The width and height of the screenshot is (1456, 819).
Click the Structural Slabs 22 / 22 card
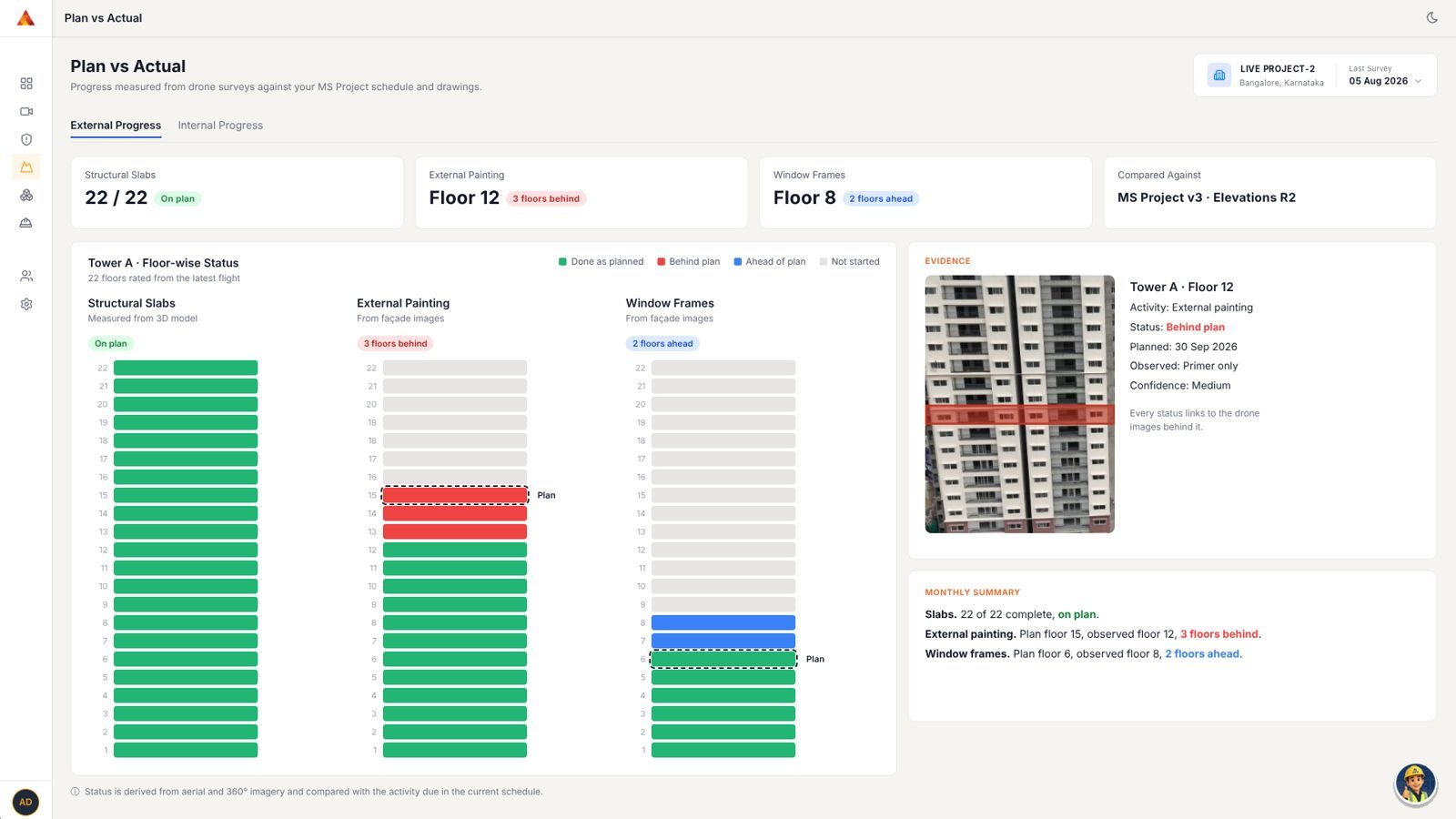[x=238, y=192]
